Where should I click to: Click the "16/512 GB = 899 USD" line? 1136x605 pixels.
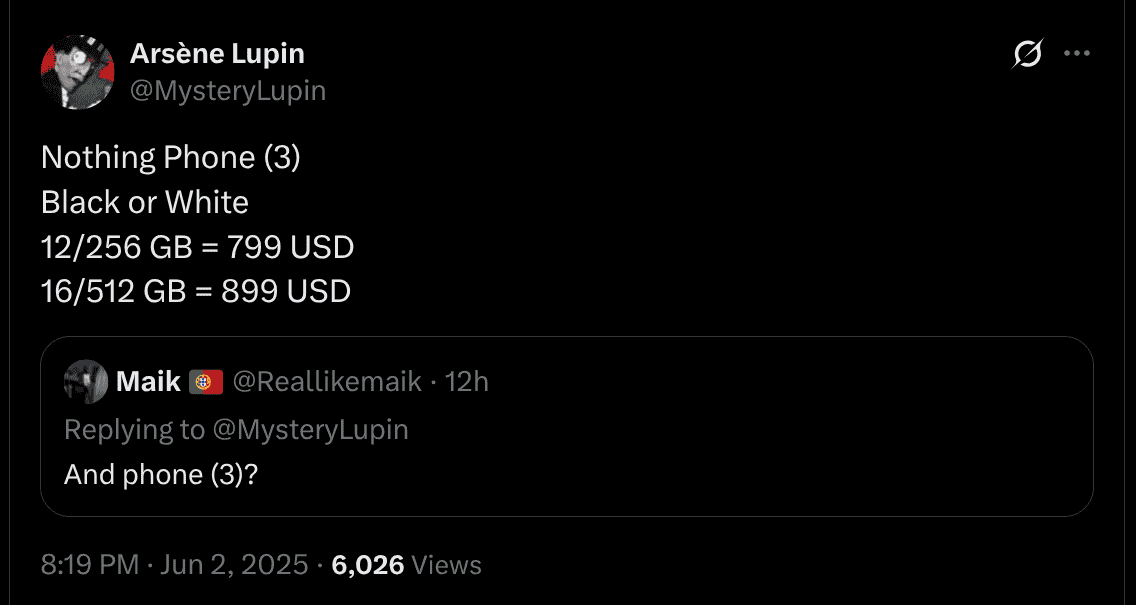point(196,292)
